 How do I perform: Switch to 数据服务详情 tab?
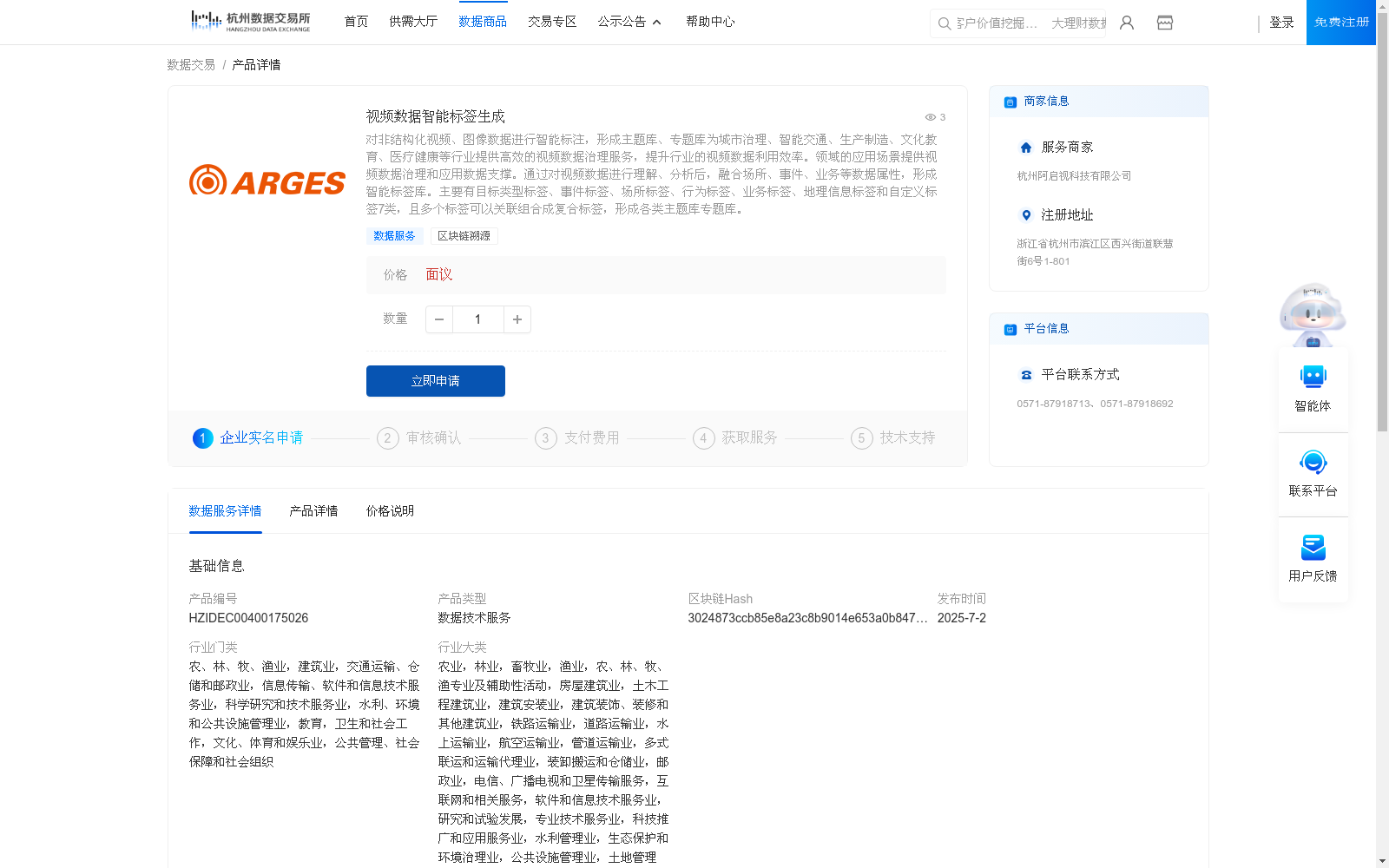click(225, 511)
